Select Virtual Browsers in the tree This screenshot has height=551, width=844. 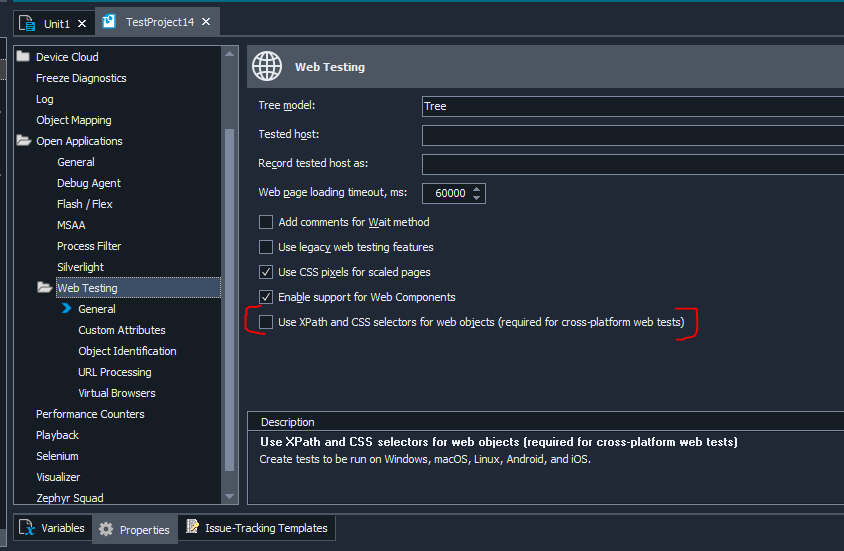tap(116, 393)
